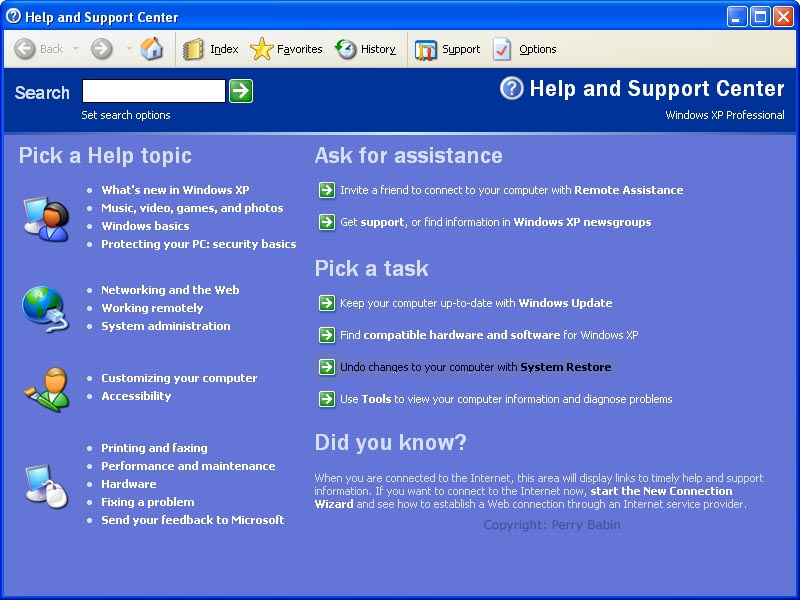Click Use Tools task link text

click(x=506, y=399)
